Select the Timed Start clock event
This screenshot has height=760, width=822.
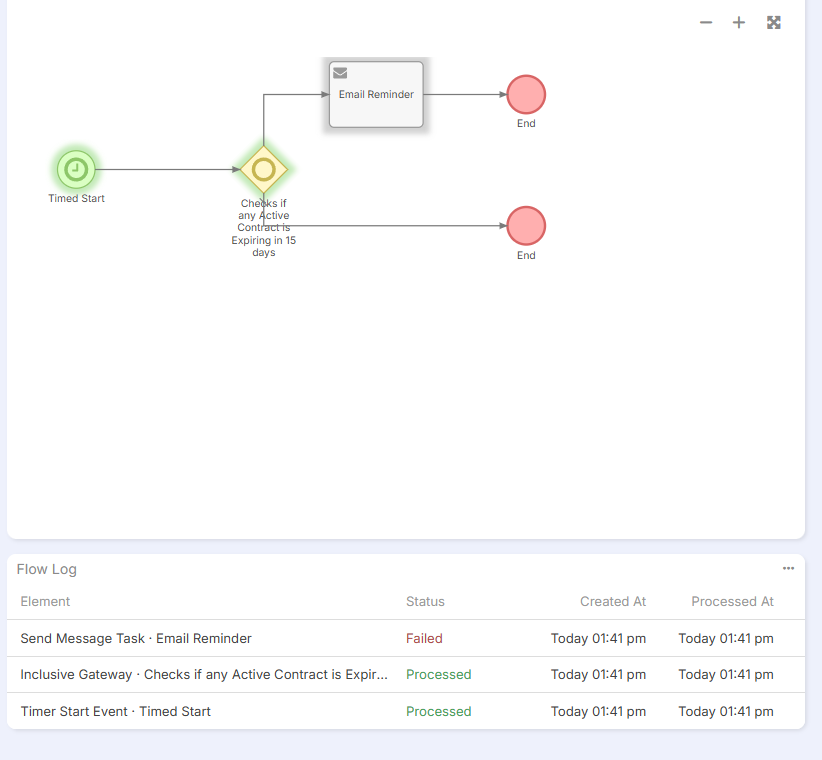pyautogui.click(x=75, y=169)
